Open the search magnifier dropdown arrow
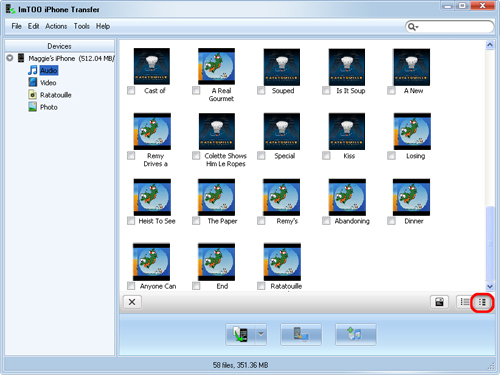The height and width of the screenshot is (375, 500). coord(417,27)
